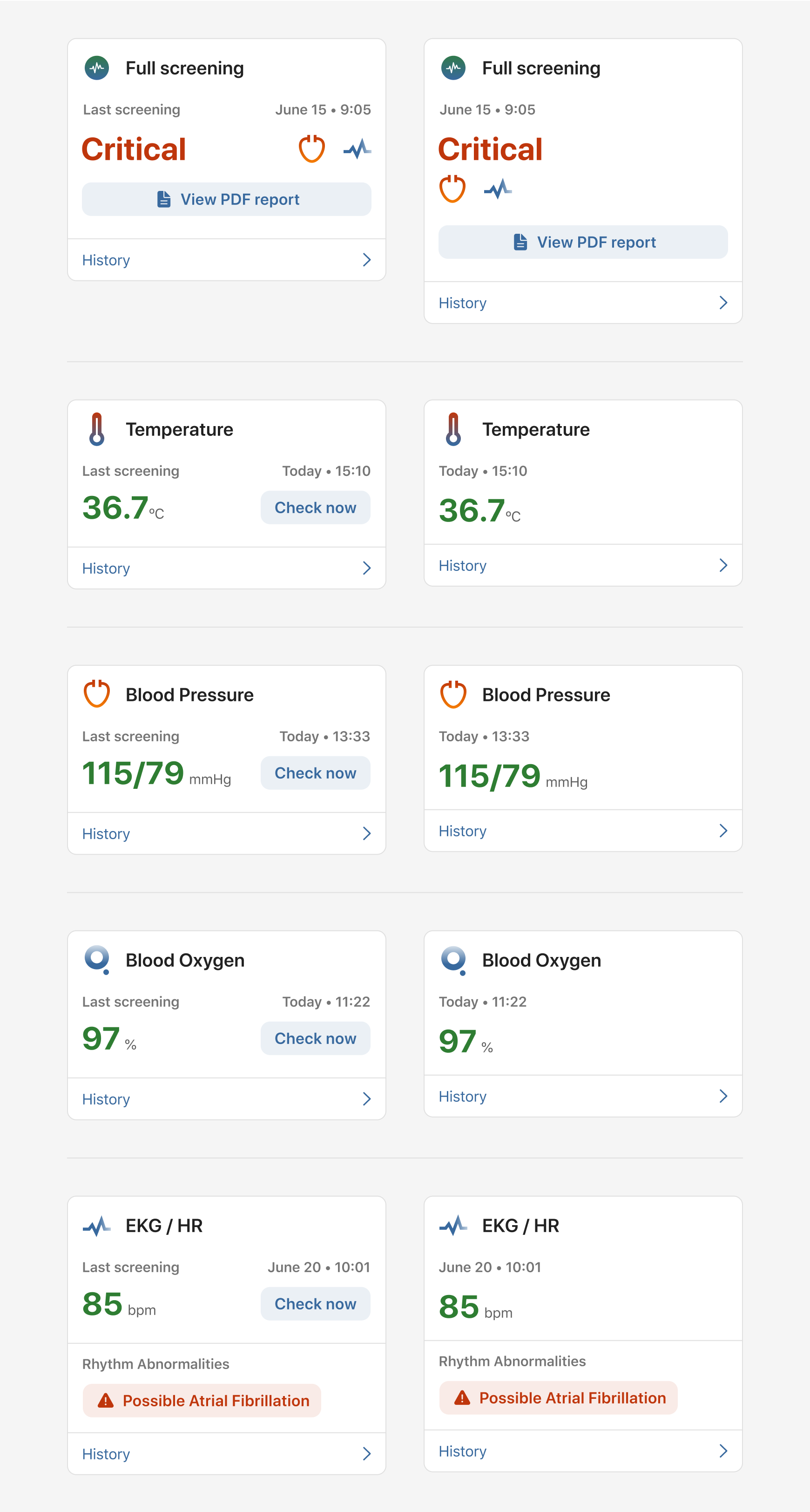
Task: Open the History link on the left Full screening card
Action: click(x=106, y=260)
